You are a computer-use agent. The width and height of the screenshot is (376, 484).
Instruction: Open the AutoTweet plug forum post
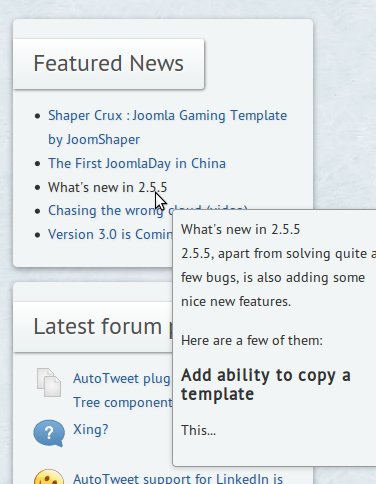123,390
